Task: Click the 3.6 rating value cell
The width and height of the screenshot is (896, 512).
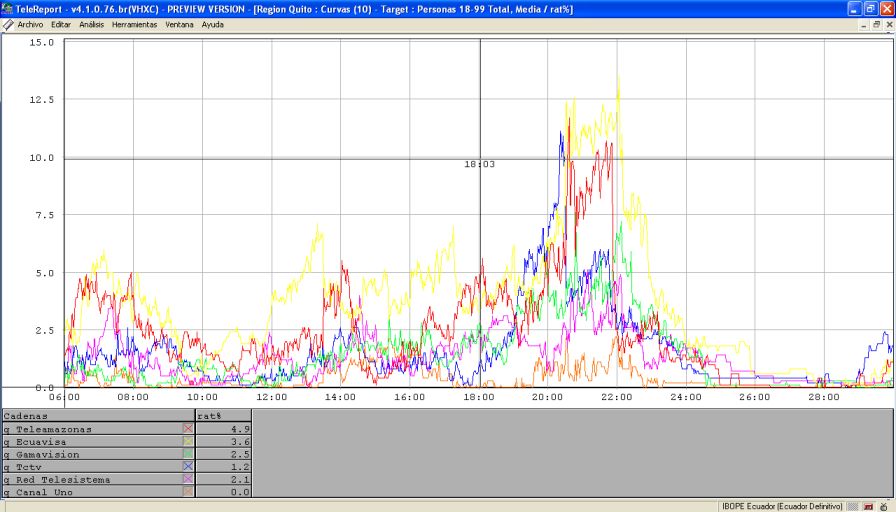Action: [x=223, y=442]
